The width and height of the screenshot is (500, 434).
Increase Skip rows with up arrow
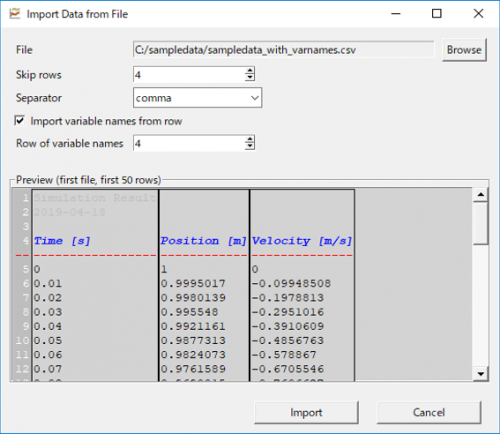[250, 70]
